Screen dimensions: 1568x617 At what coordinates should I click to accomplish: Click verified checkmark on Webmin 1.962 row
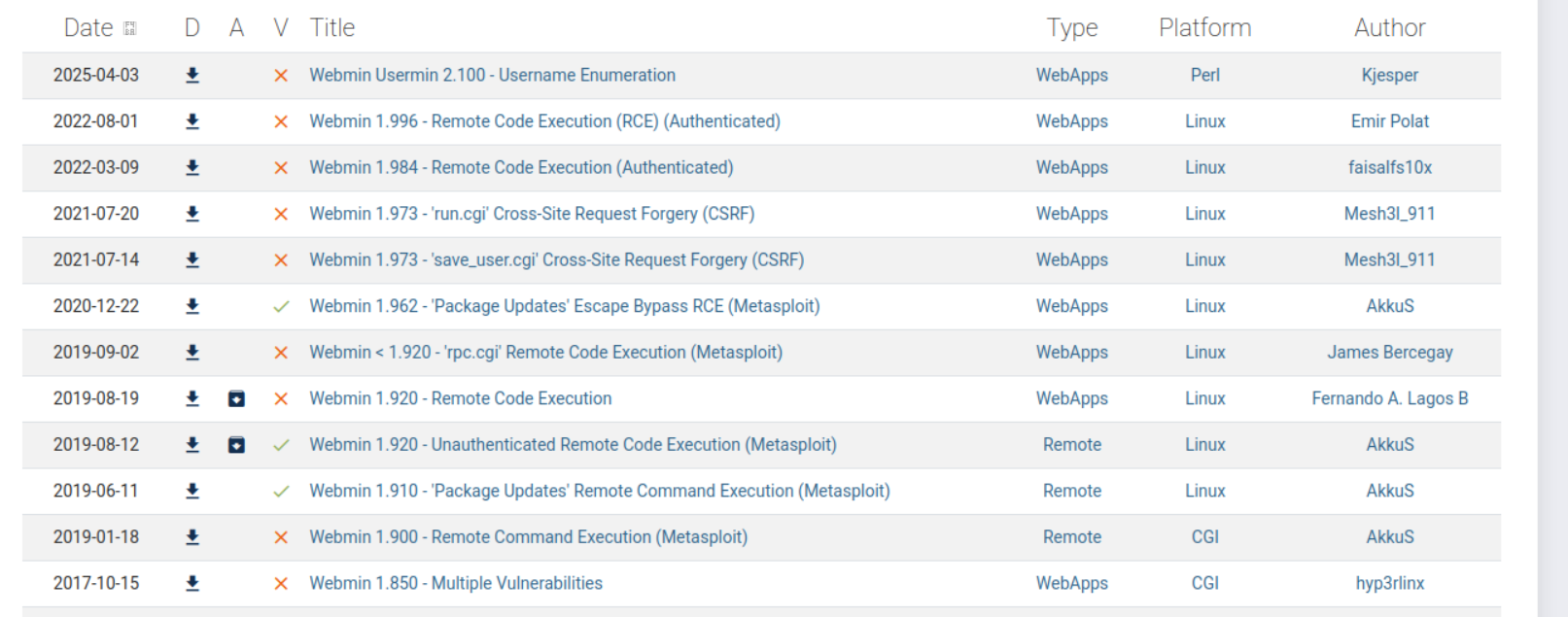(x=281, y=306)
